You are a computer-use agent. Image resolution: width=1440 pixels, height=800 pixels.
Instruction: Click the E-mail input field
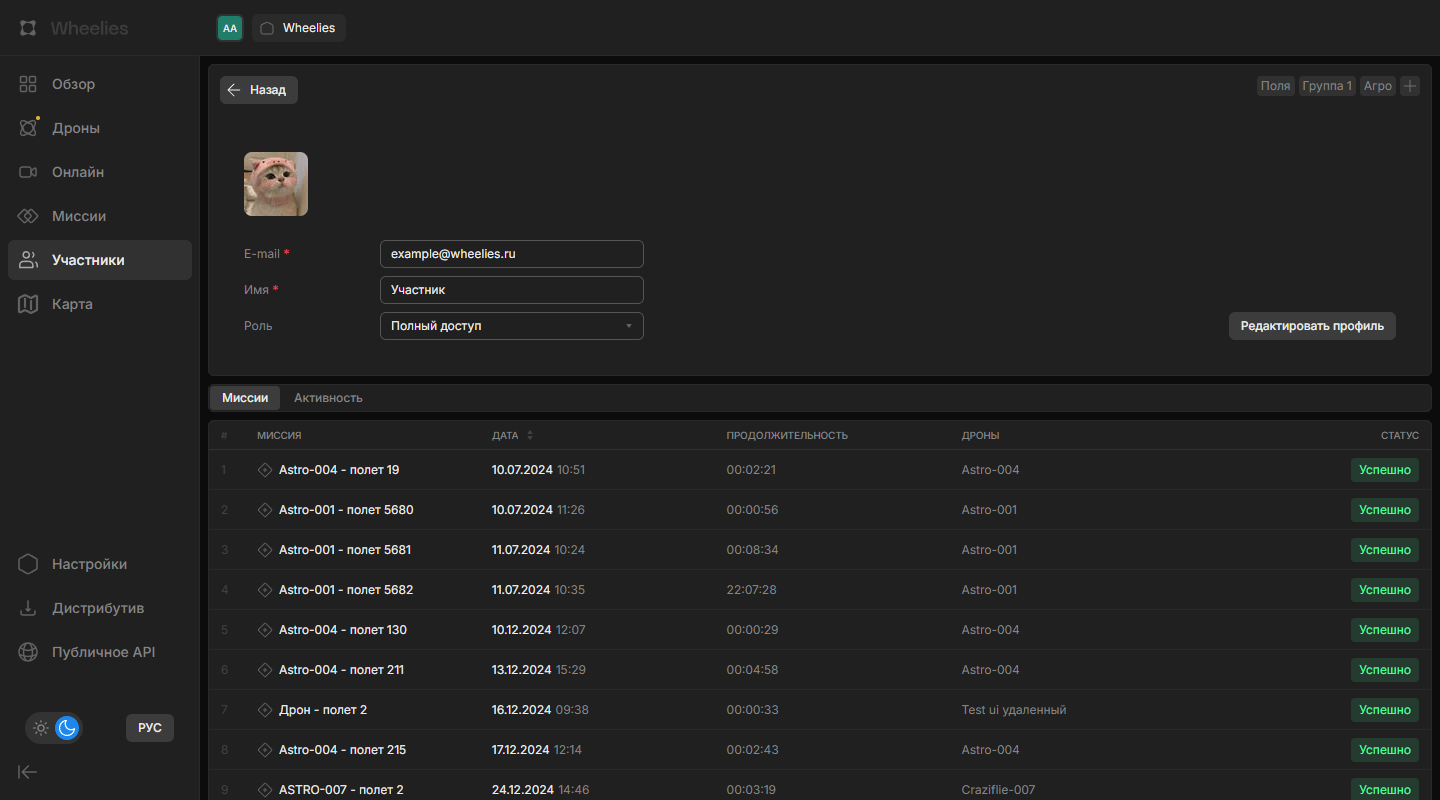point(511,254)
